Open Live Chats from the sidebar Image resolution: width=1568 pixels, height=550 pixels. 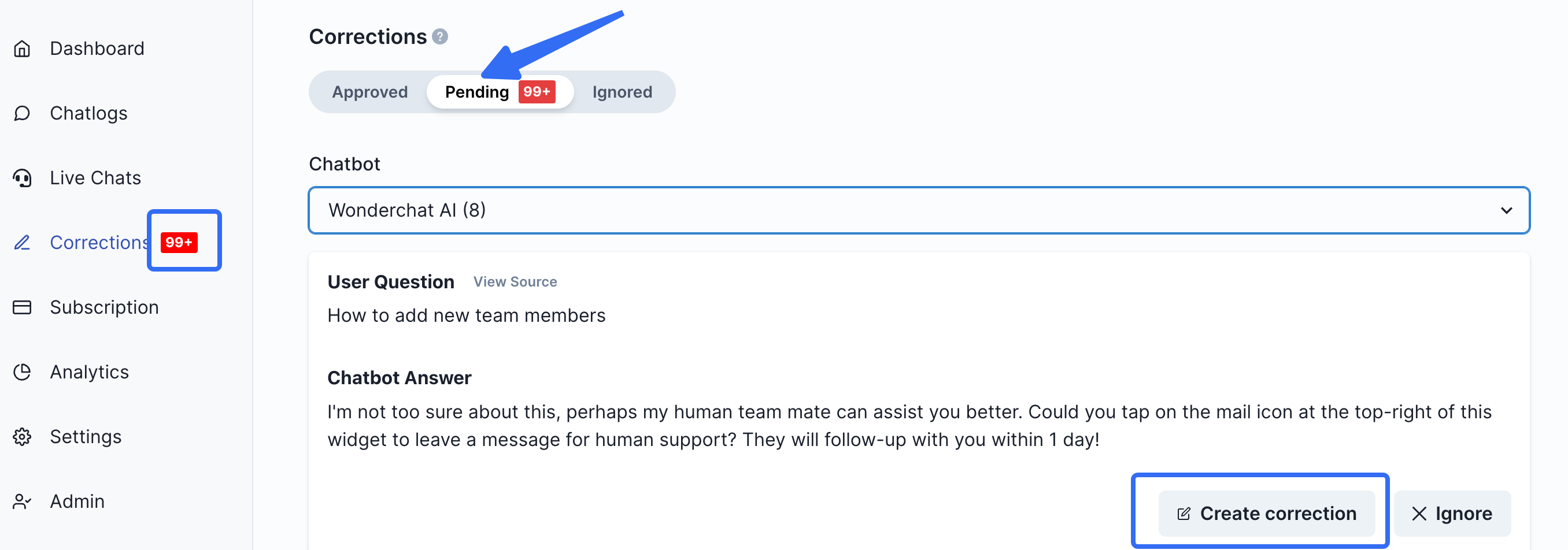(x=95, y=178)
